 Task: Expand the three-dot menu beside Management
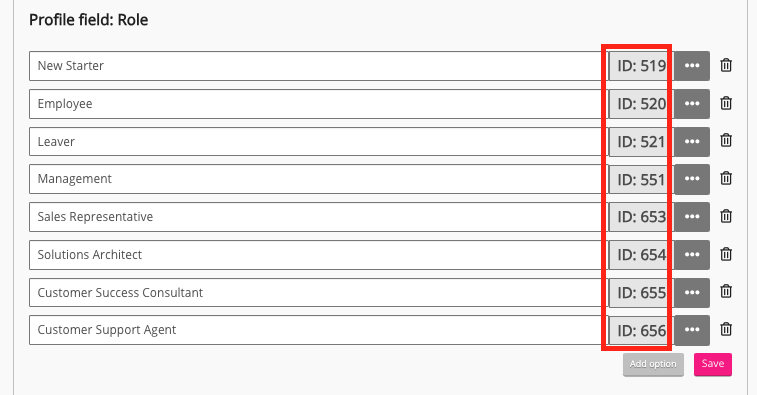coord(692,179)
